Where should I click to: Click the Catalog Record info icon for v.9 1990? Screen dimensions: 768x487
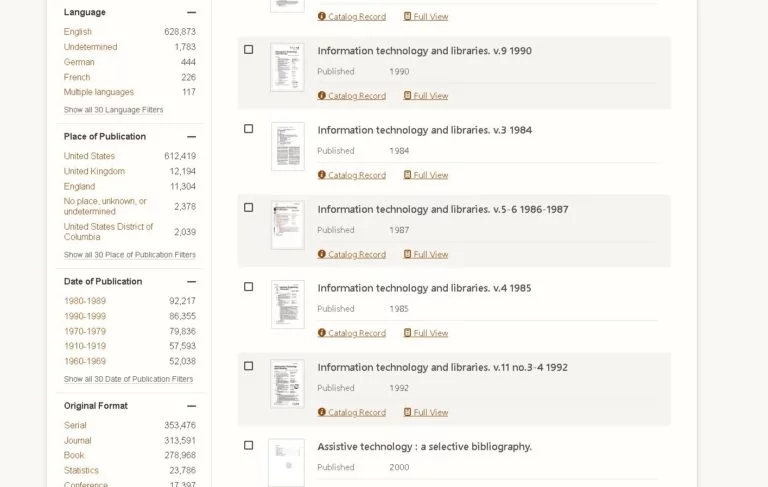322,96
